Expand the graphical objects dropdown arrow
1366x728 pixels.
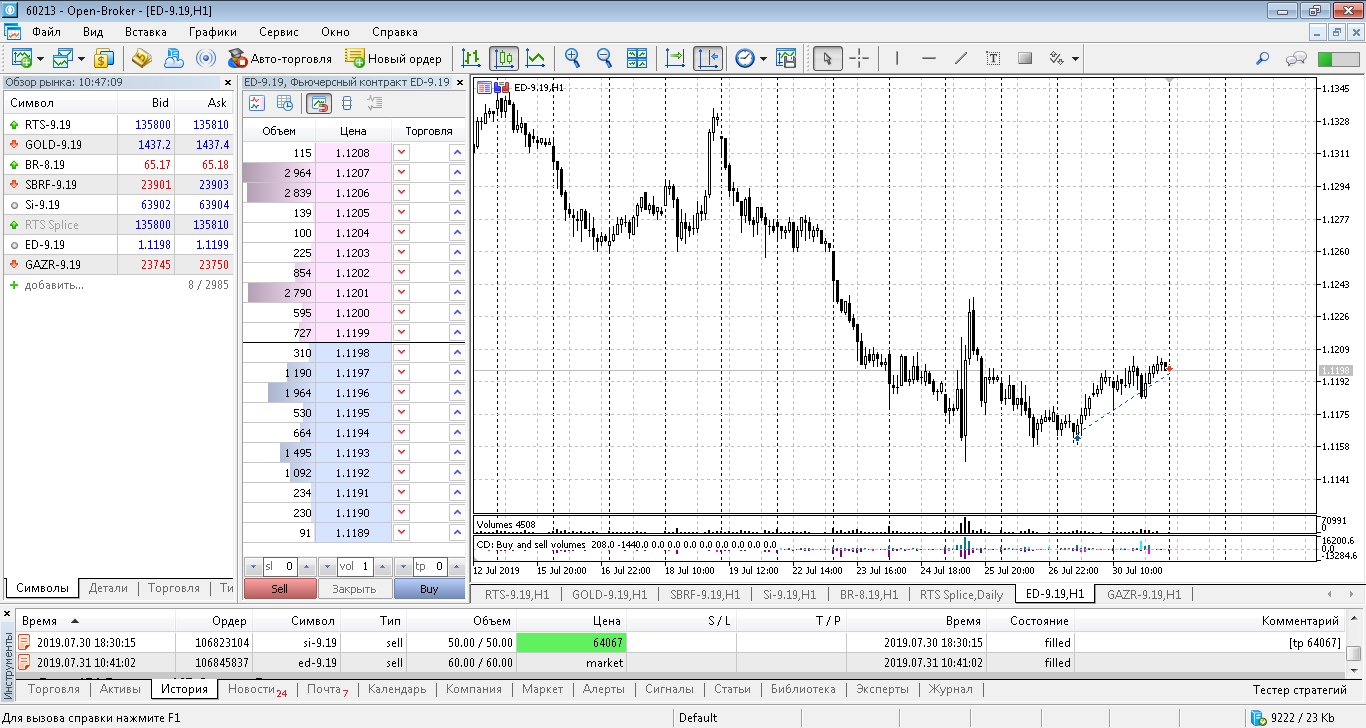1075,58
